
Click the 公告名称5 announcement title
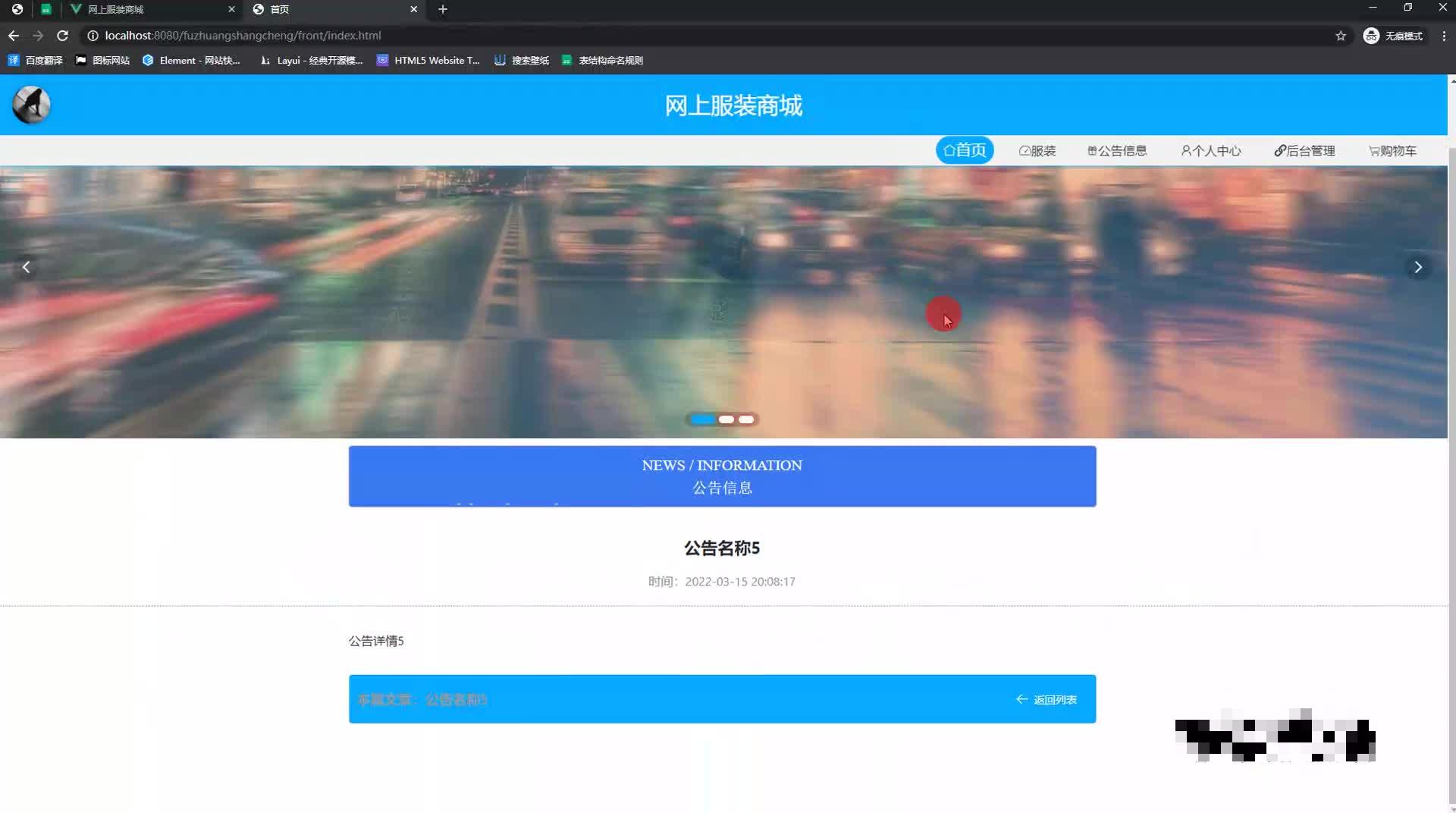(x=722, y=548)
